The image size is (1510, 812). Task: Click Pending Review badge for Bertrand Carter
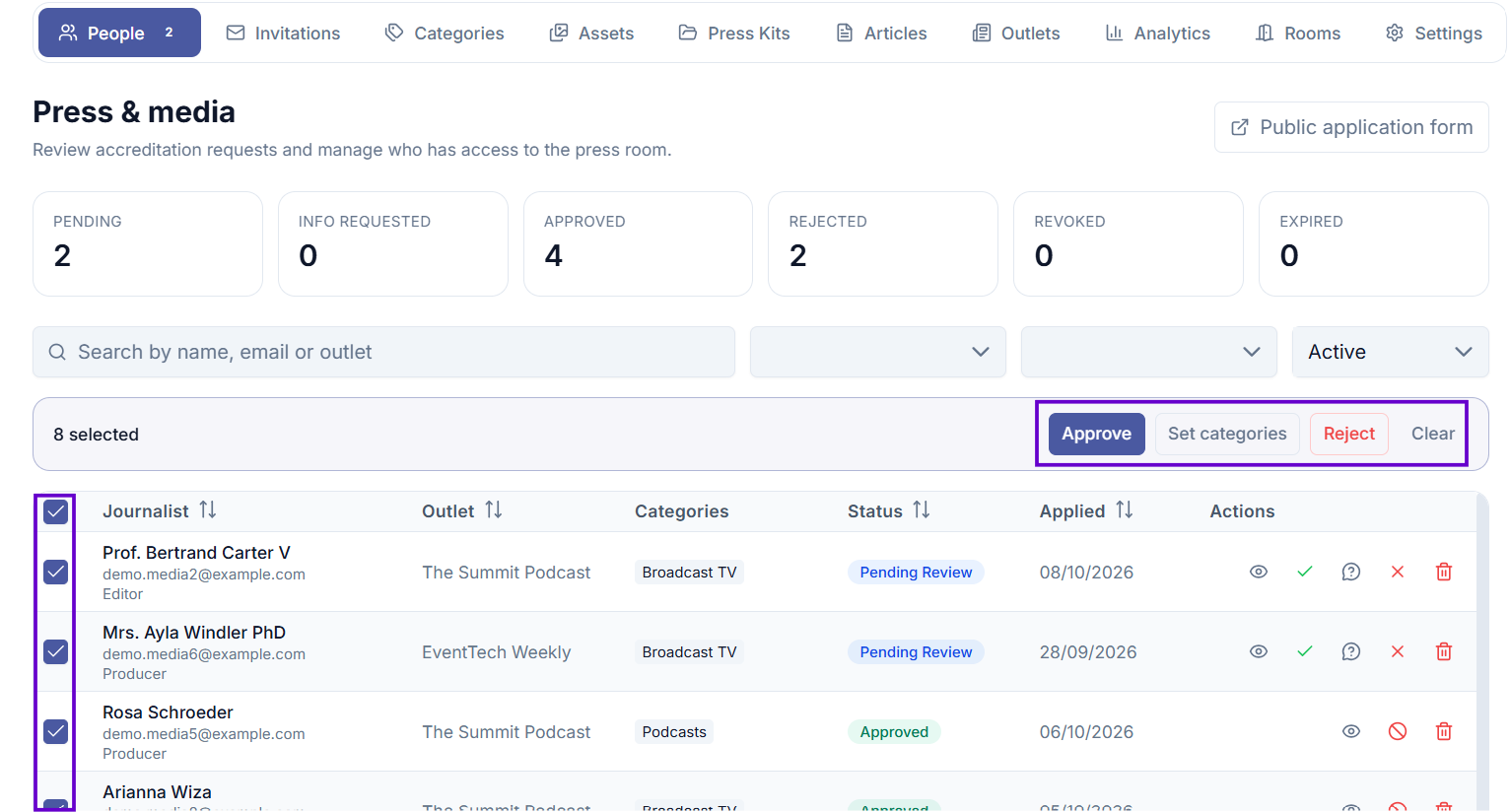click(916, 572)
